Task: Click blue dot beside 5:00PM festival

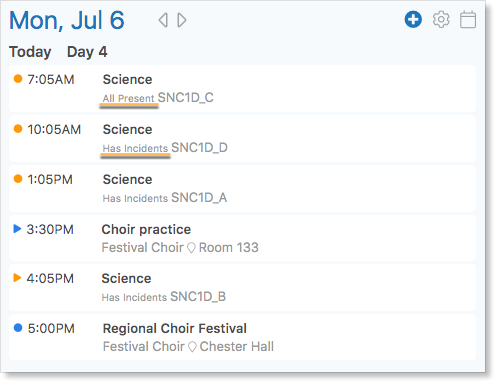Action: pyautogui.click(x=18, y=328)
